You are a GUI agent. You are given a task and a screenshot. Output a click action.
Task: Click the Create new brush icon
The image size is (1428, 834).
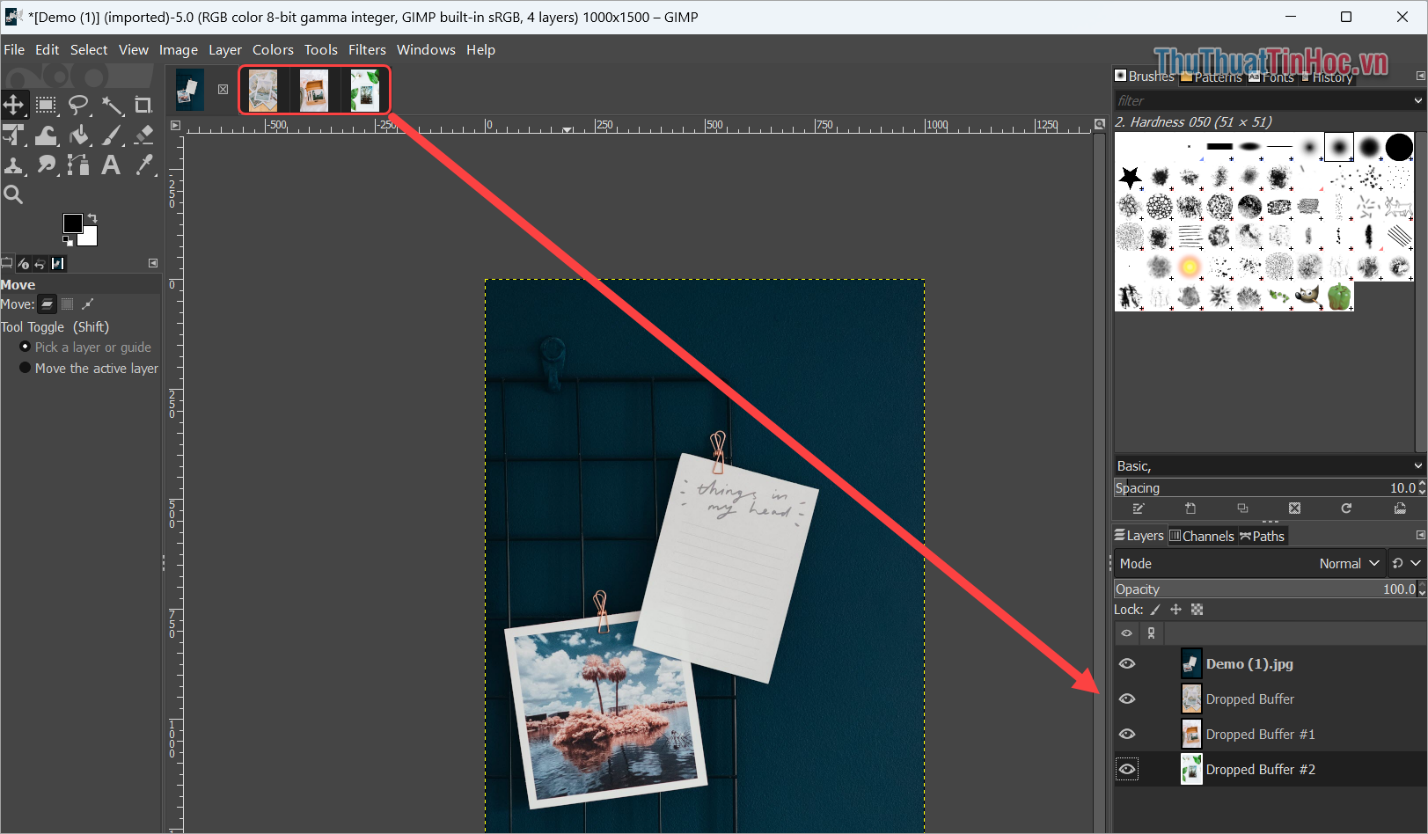1190,508
